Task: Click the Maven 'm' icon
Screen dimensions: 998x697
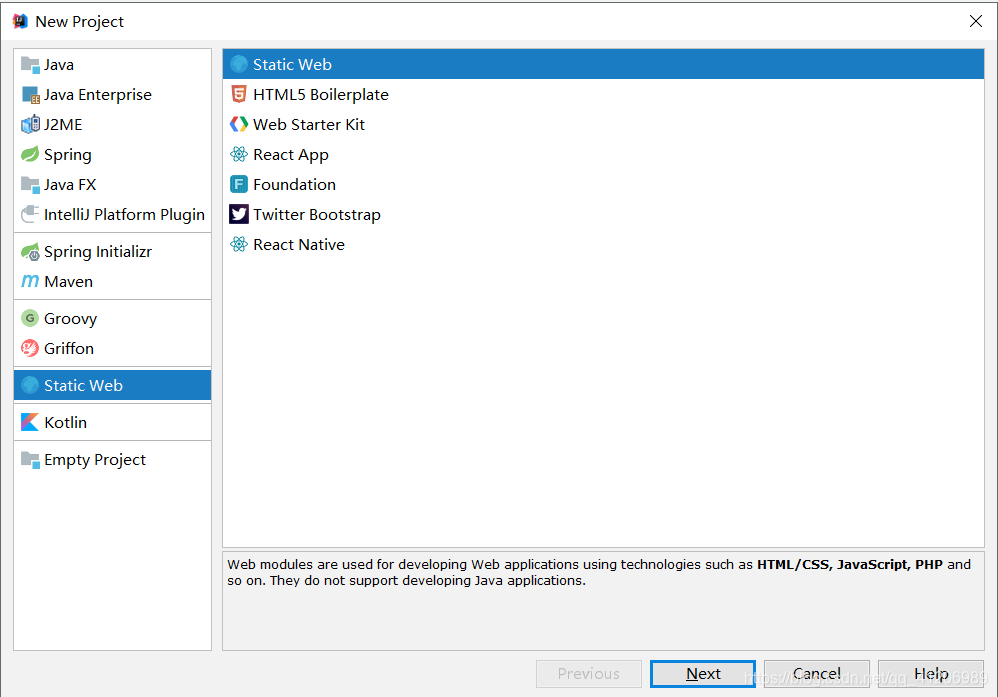Action: click(x=30, y=281)
